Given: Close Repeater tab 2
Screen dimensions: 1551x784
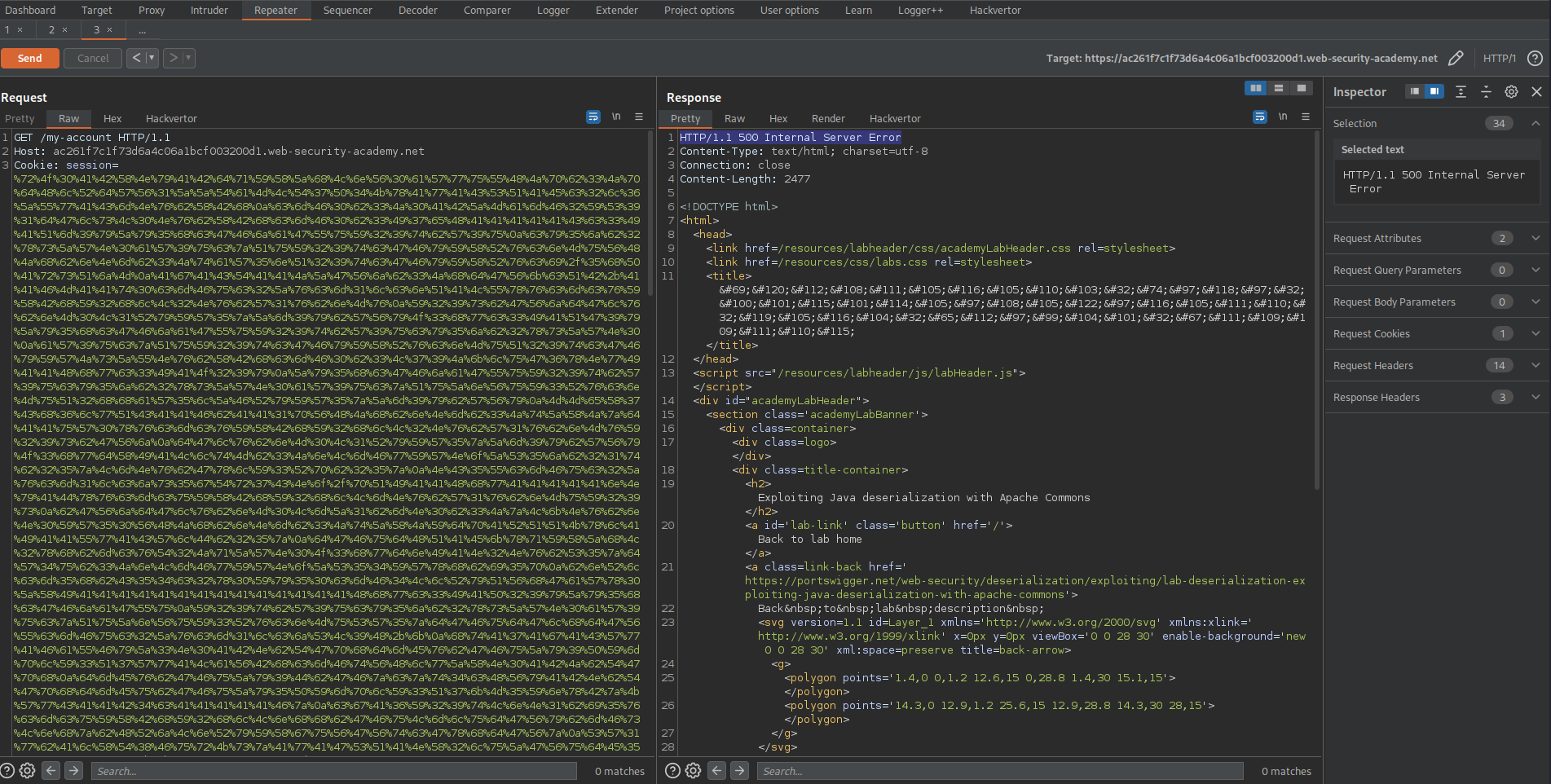Looking at the screenshot, I should (x=65, y=30).
